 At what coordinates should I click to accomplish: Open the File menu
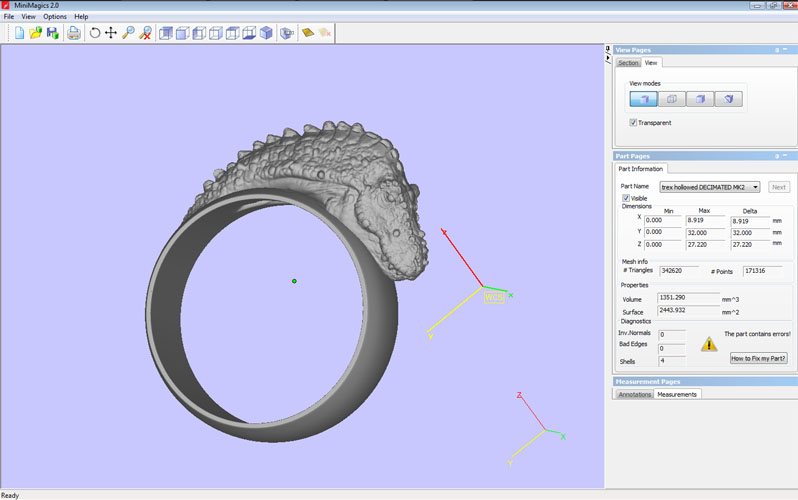(9, 16)
